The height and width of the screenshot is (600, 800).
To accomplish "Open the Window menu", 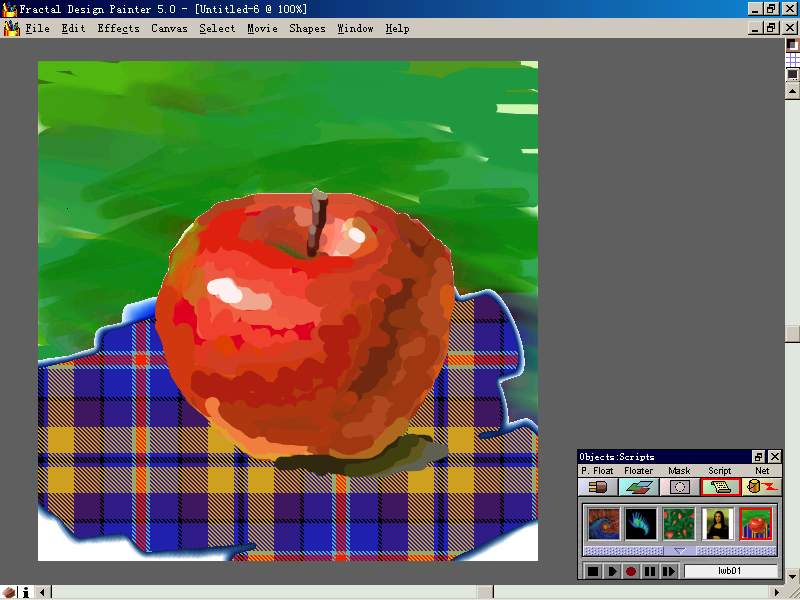I will pyautogui.click(x=355, y=29).
